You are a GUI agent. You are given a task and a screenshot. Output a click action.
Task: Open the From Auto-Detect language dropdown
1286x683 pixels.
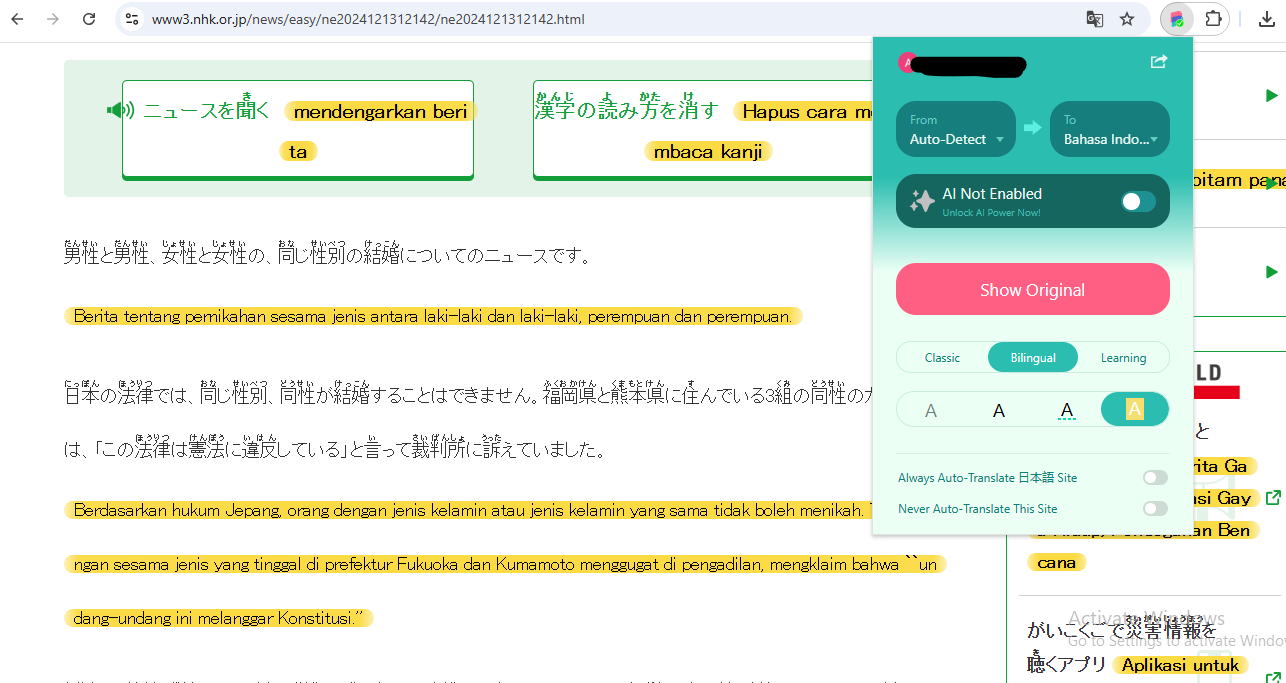point(956,129)
